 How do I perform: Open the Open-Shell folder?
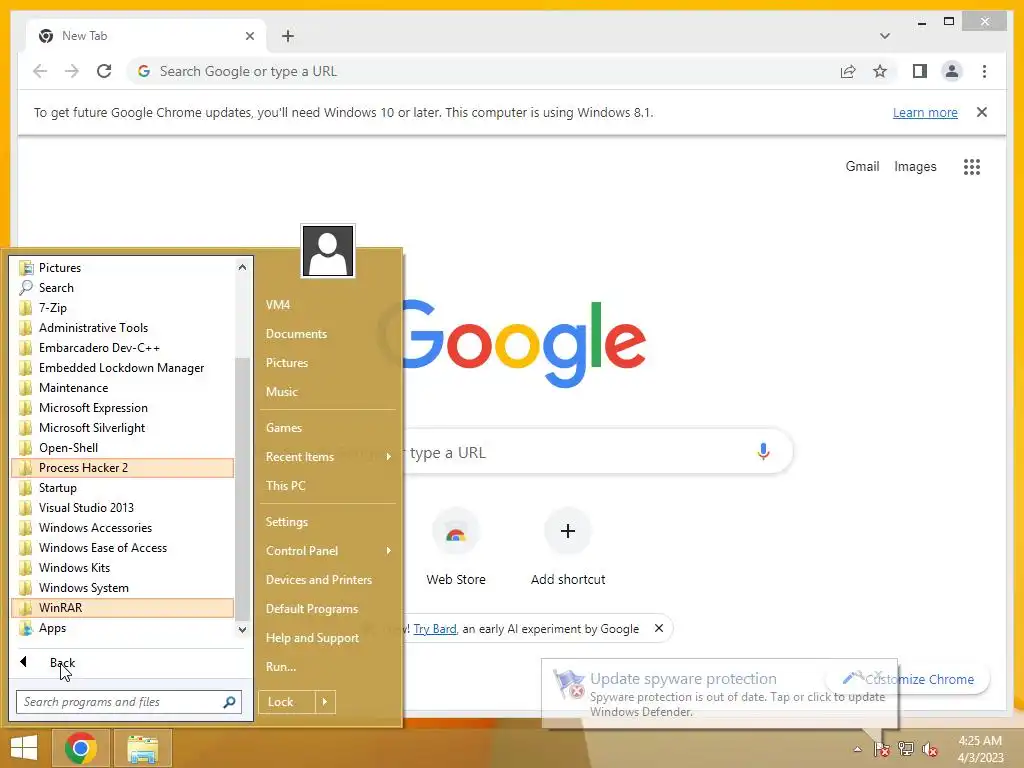(x=123, y=447)
